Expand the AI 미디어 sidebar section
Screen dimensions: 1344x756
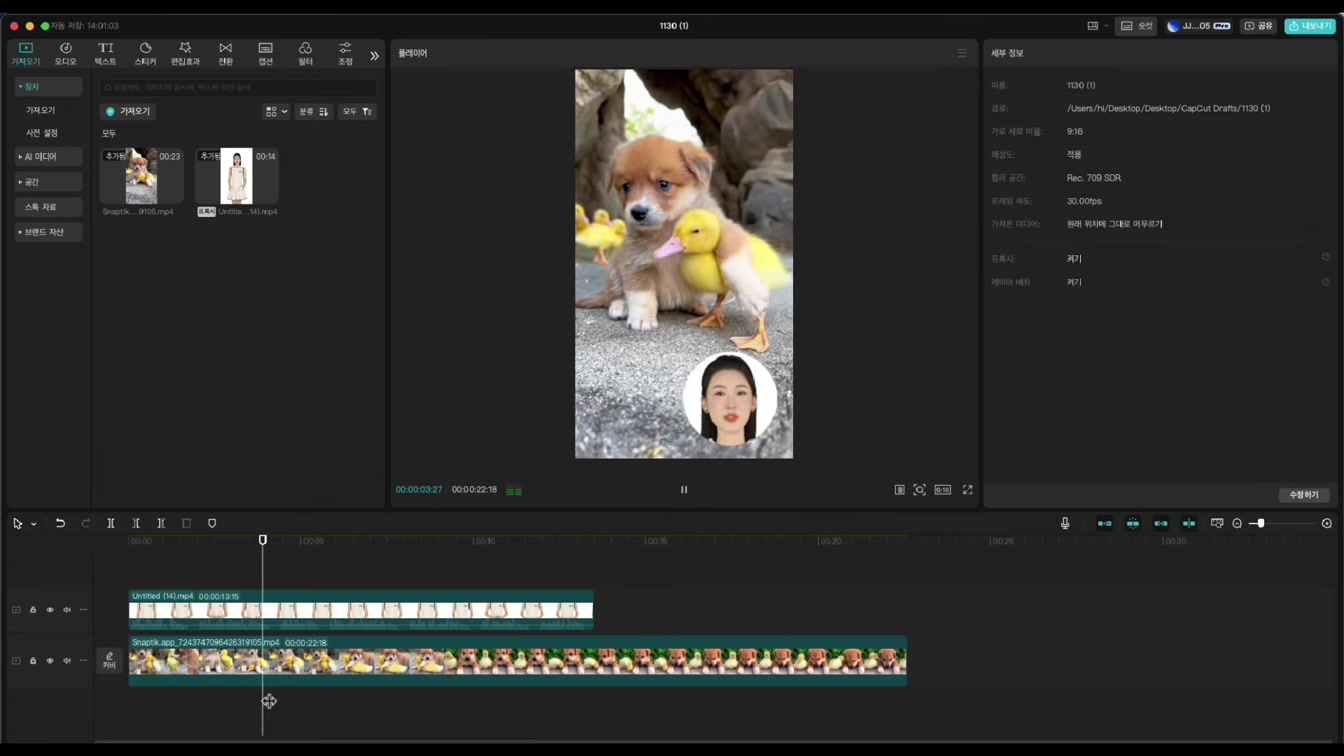point(48,157)
